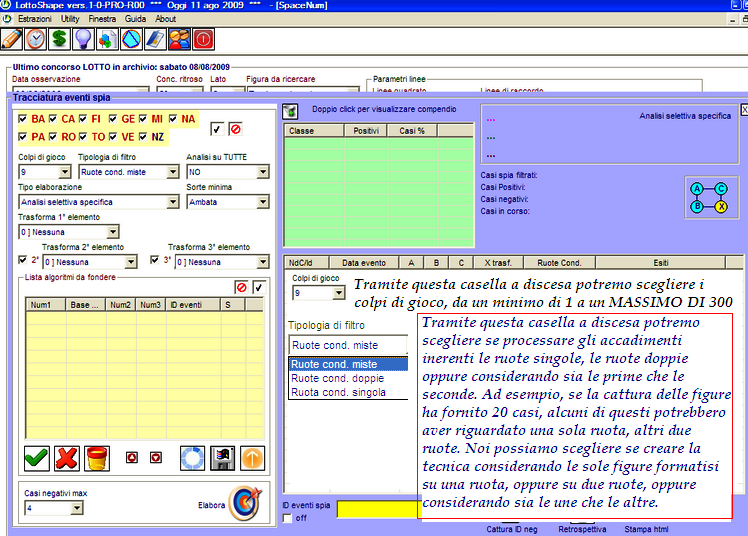Viewport: 748px width, 536px height.
Task: Click the Esiti column header
Action: click(660, 262)
